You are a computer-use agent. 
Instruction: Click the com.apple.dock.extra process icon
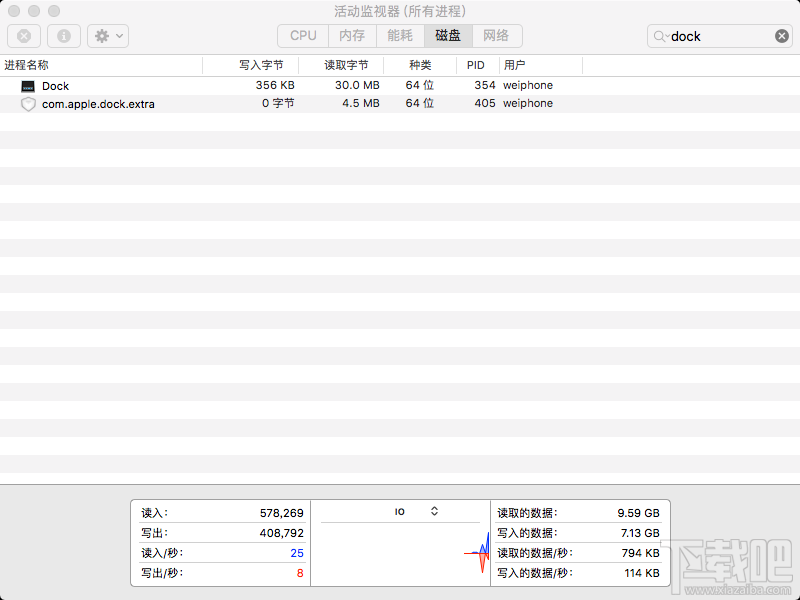(x=28, y=103)
